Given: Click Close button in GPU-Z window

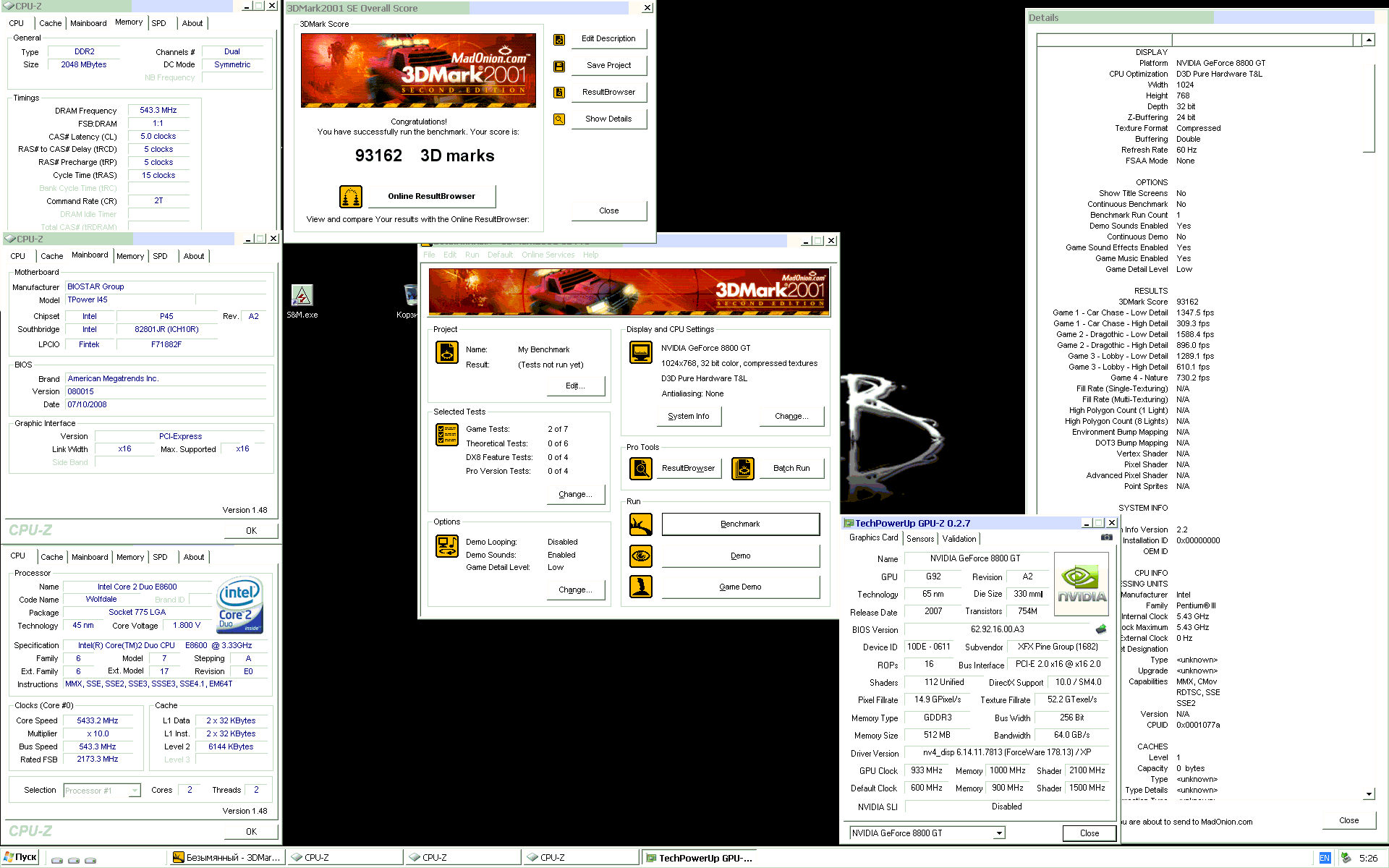Looking at the screenshot, I should pos(1089,833).
